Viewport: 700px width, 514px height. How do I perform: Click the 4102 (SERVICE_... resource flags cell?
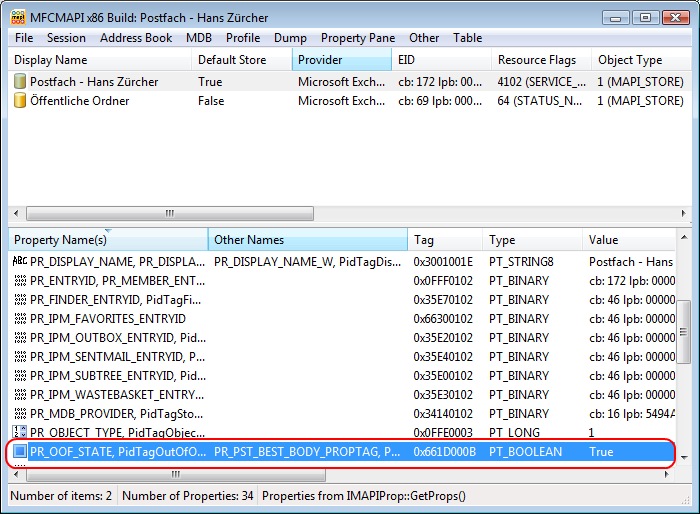[x=542, y=82]
